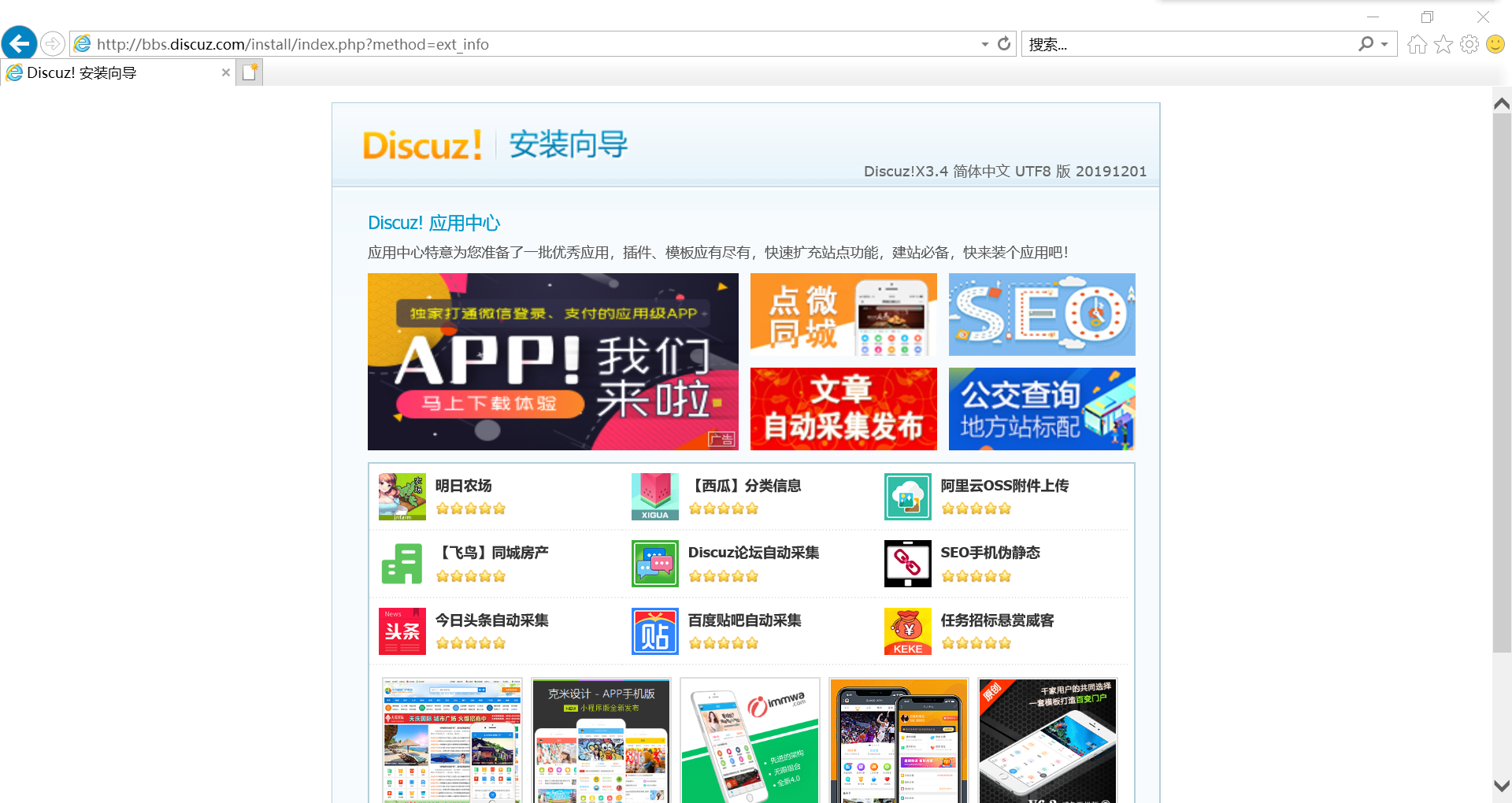Click the 百度贴吧 blue 贴 icon
1512x803 pixels.
pyautogui.click(x=655, y=631)
